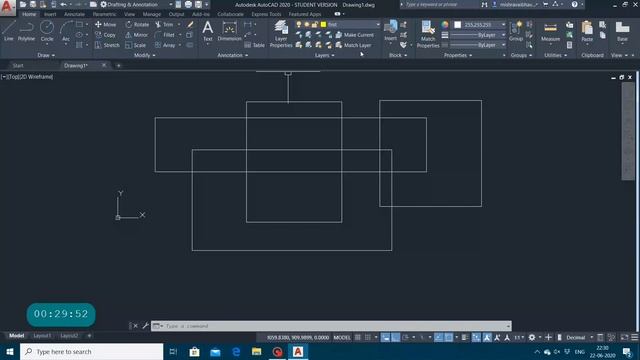Expand the Annotation panel
640x360 pixels.
[233, 55]
